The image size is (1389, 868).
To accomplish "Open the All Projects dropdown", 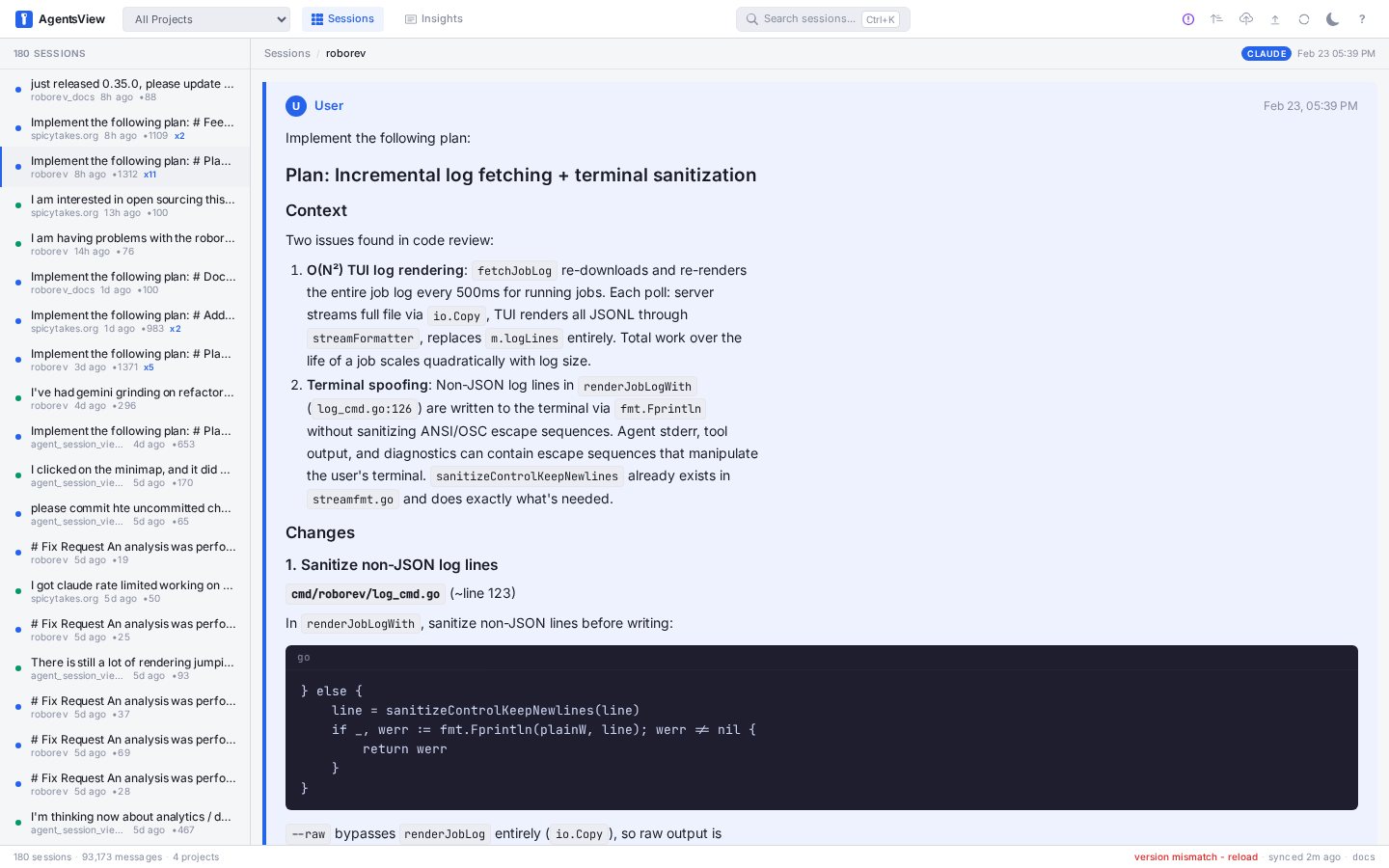I will click(205, 18).
